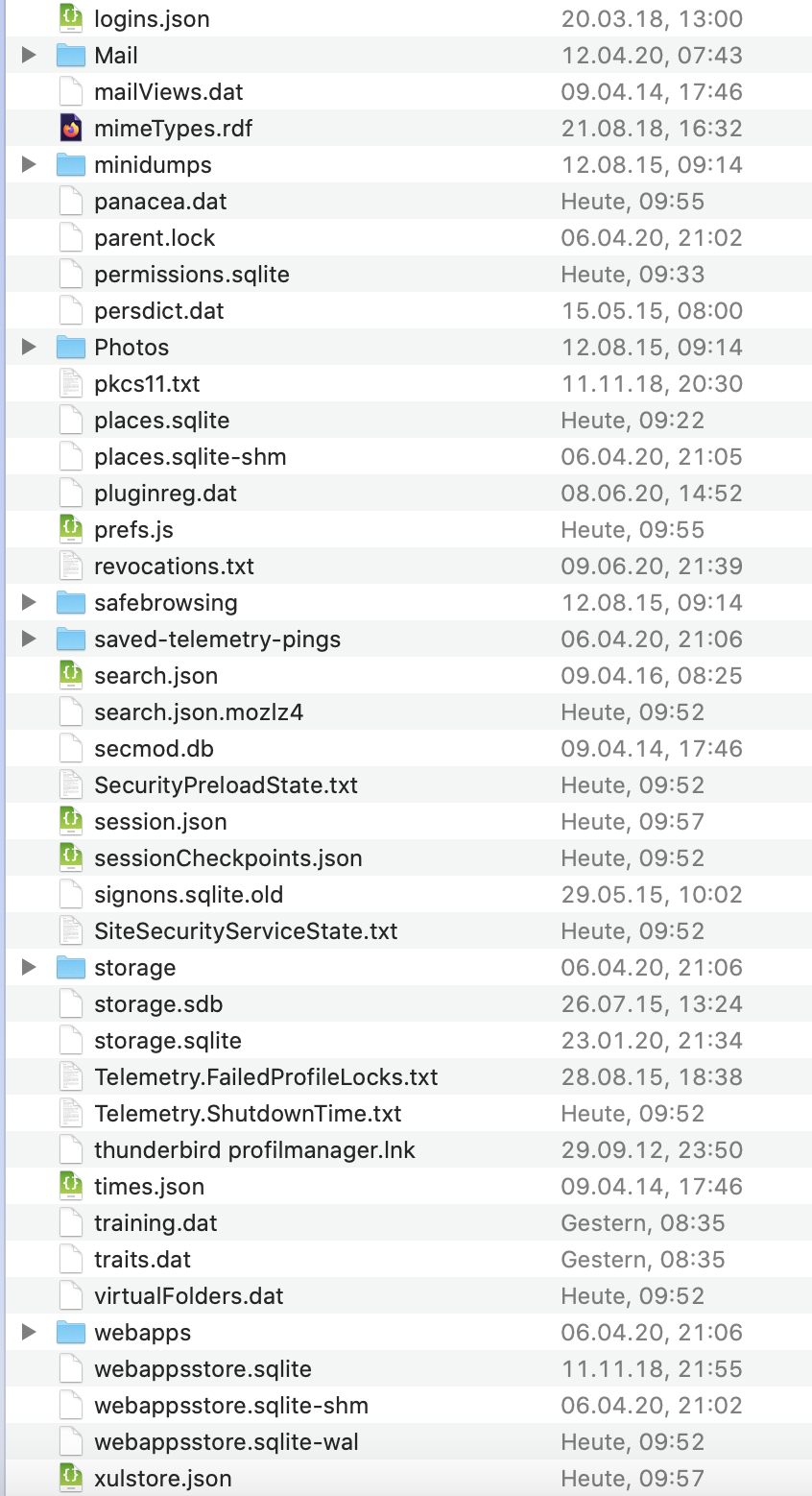Select the session.json file icon
The width and height of the screenshot is (812, 1496).
coord(71,821)
